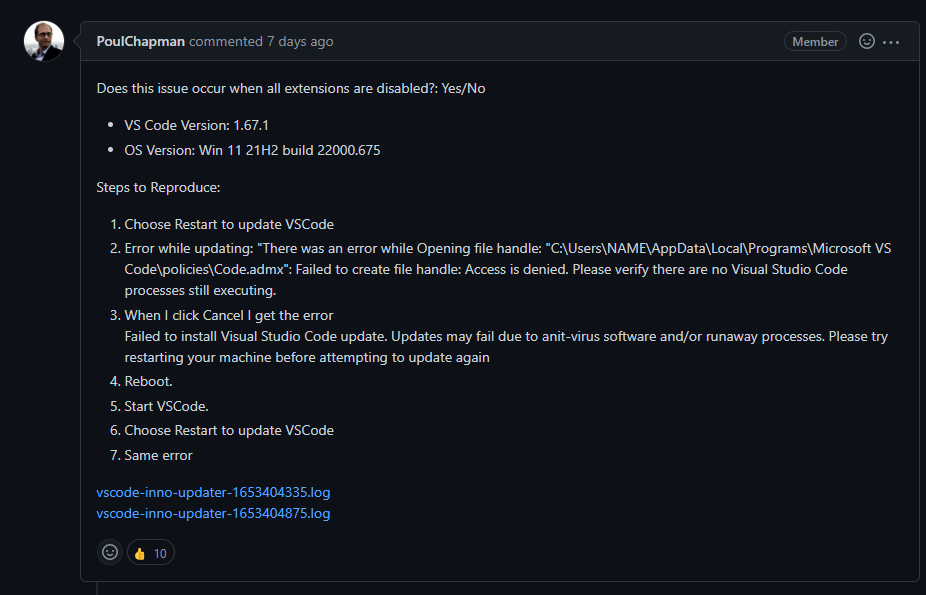This screenshot has width=926, height=595.
Task: Click the first step 'Choose Restart to update VSCode'
Action: click(229, 224)
